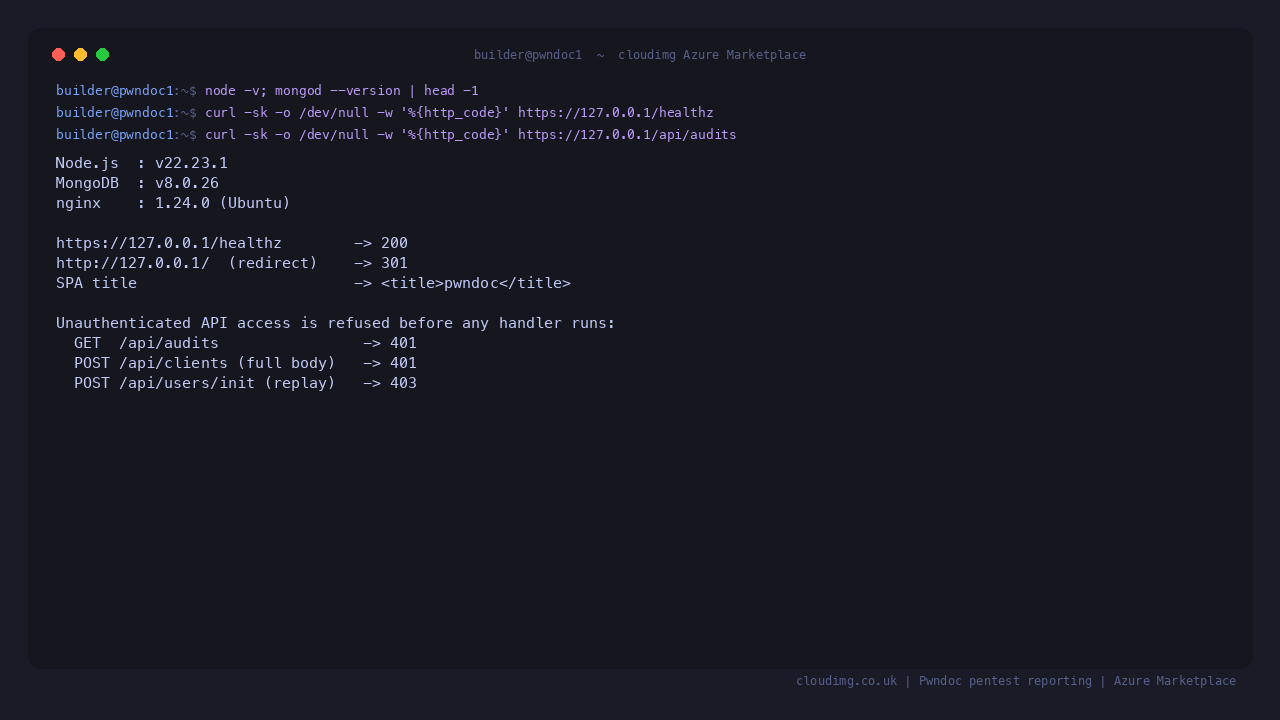Click the 'POST /api/users/init (replay)' line
The height and width of the screenshot is (720, 1280).
[245, 383]
